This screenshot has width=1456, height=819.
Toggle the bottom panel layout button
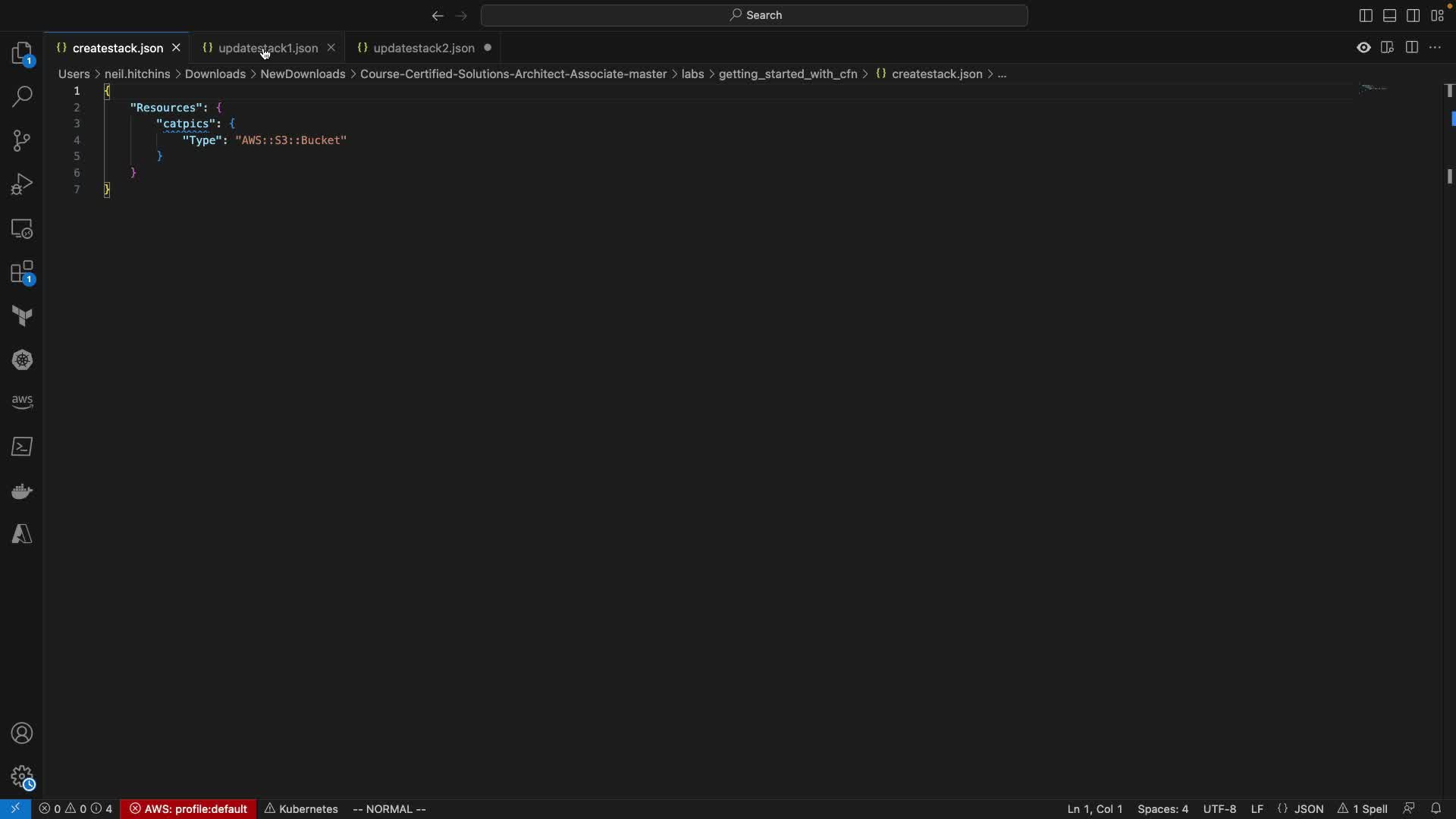coord(1390,15)
